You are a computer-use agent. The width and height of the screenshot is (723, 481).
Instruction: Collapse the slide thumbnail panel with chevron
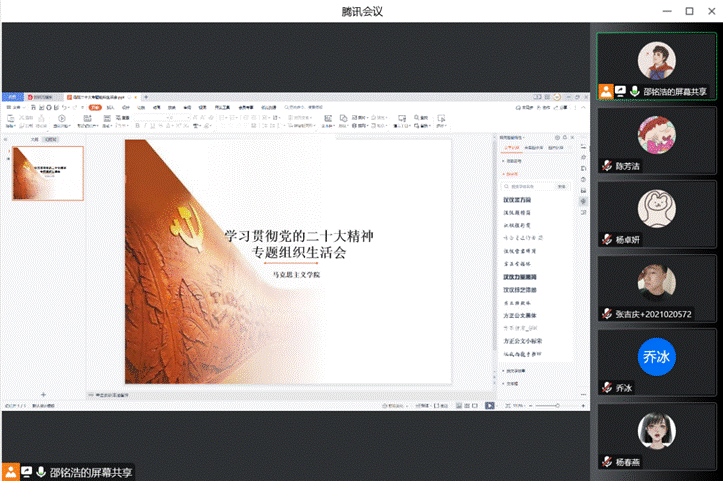pyautogui.click(x=7, y=139)
